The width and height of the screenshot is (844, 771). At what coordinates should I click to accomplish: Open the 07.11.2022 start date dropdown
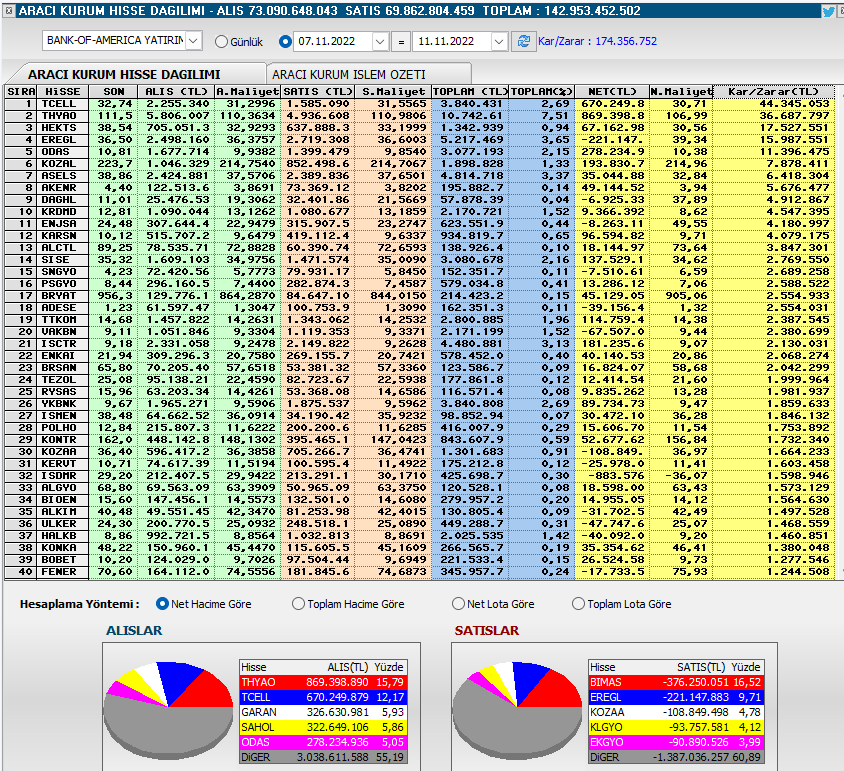(x=380, y=41)
